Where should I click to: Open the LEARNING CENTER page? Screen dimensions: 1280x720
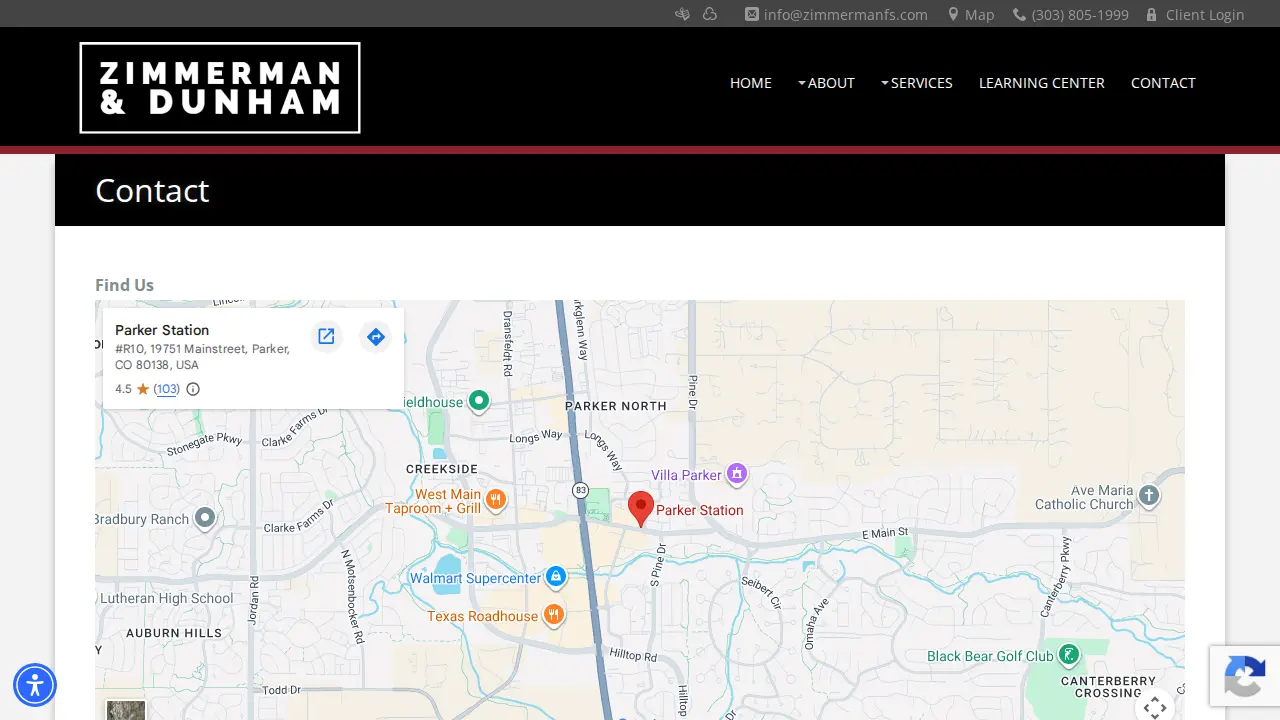1042,83
